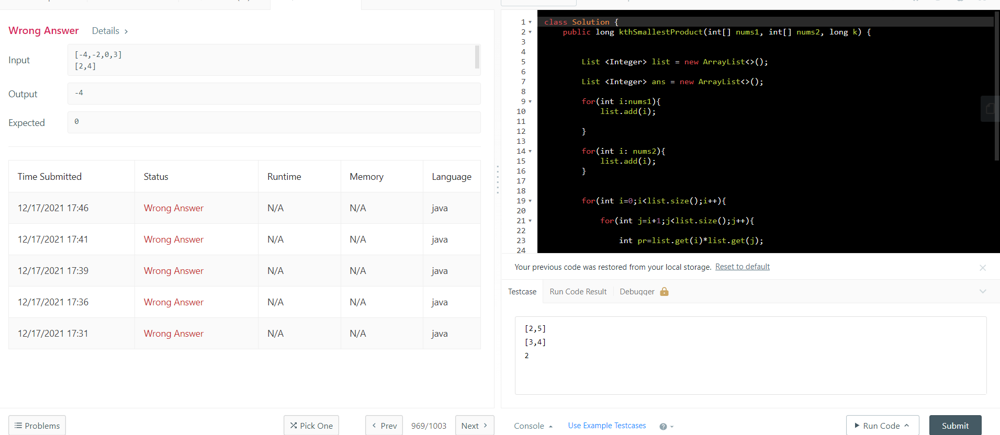Switch to the Run Code Result tab
The width and height of the screenshot is (1000, 435).
578,291
